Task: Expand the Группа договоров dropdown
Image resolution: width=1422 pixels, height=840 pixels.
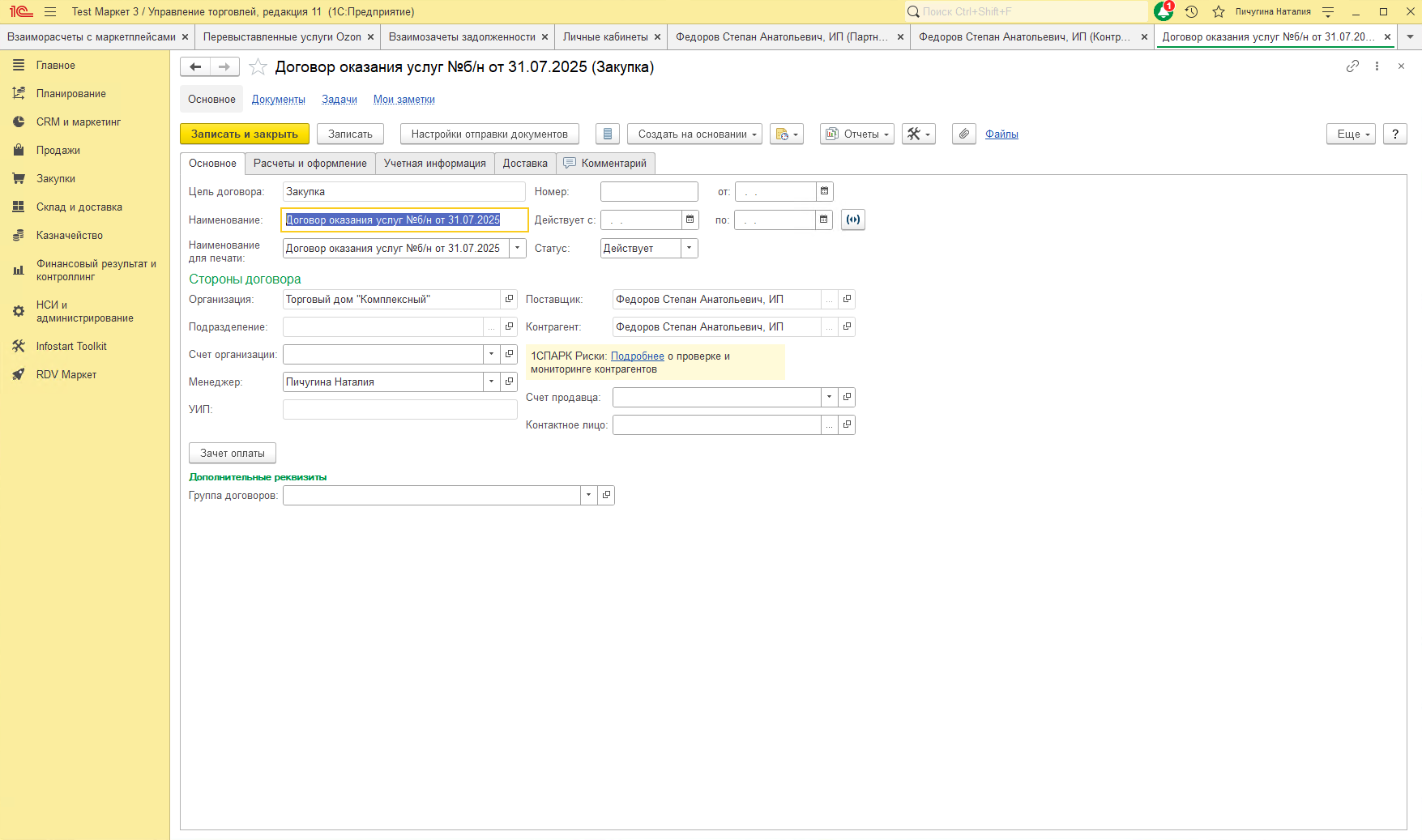Action: point(588,495)
